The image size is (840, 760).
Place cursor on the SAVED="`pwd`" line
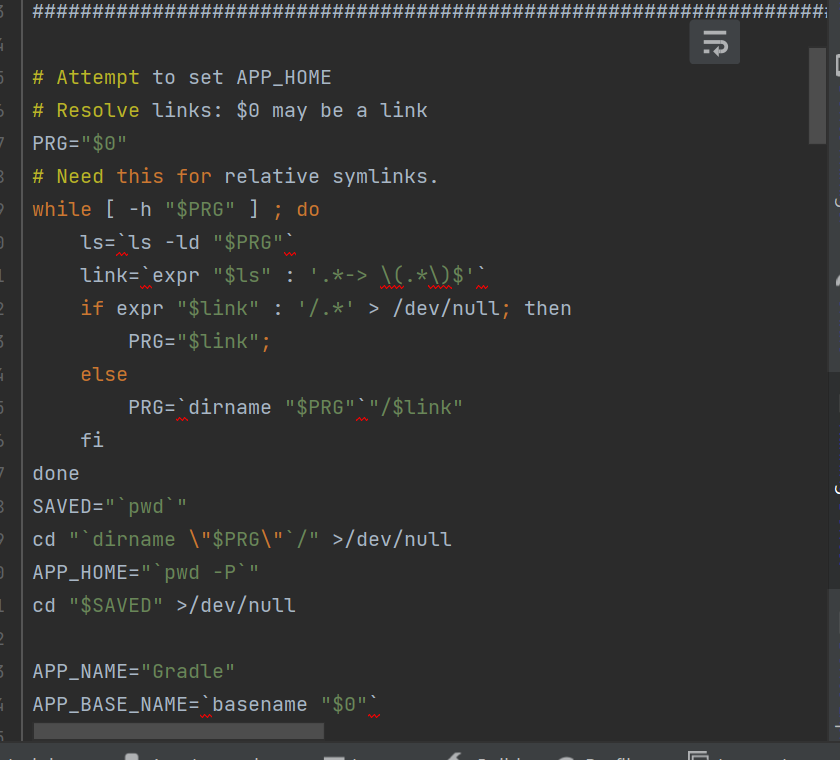click(x=110, y=506)
